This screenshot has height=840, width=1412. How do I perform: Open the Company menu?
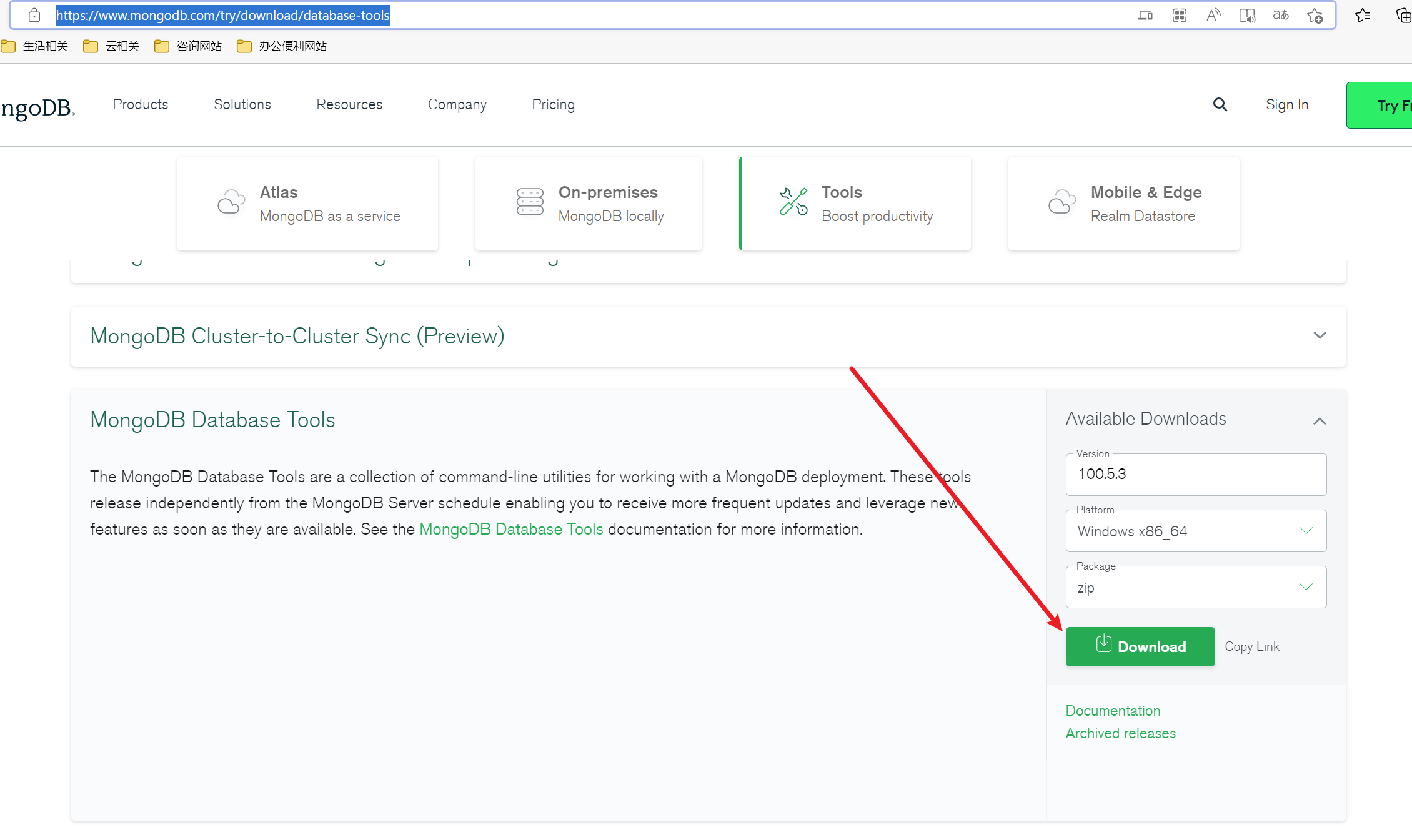tap(457, 104)
